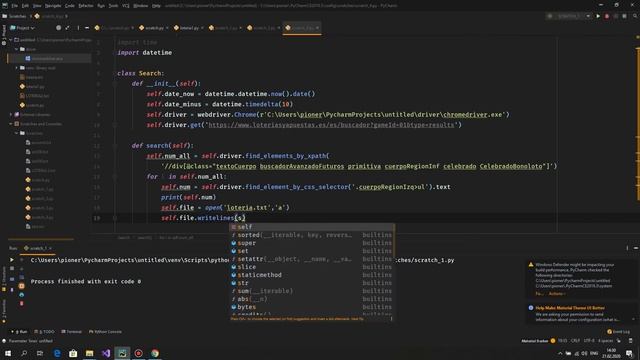This screenshot has height=360, width=640.
Task: Expand the venv library root folder
Action: [x=17, y=68]
